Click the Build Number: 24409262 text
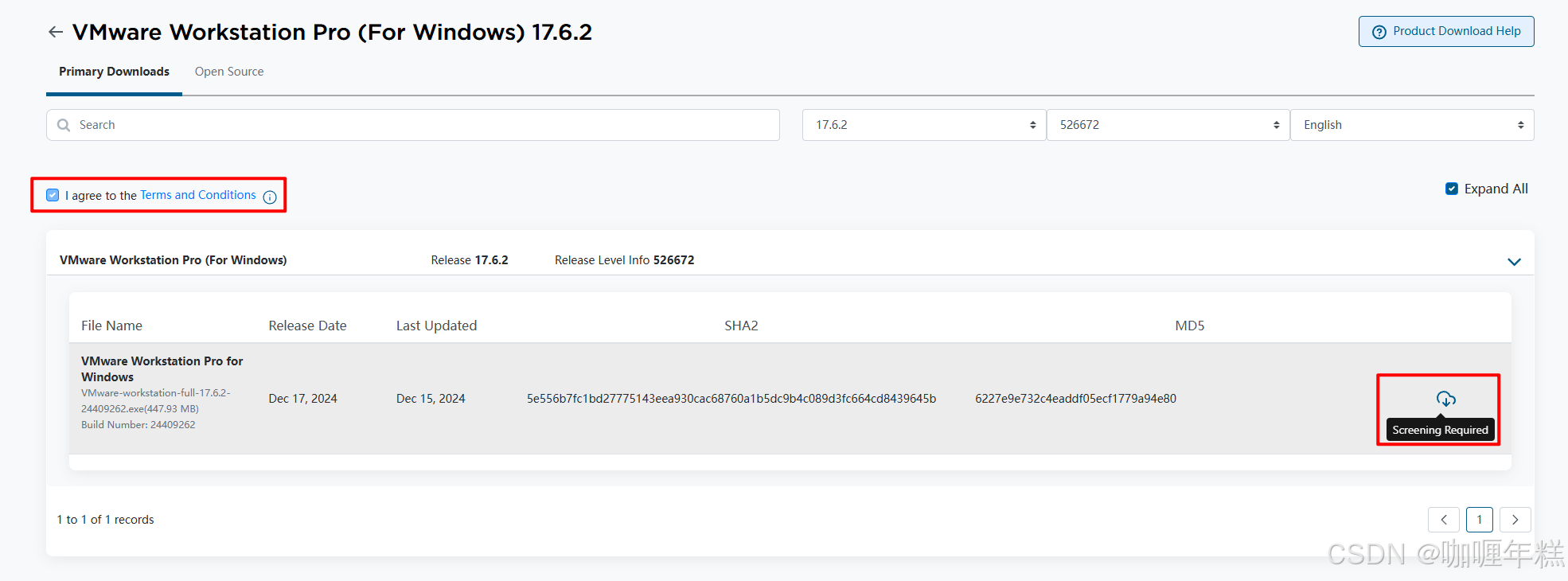Image resolution: width=1568 pixels, height=581 pixels. [138, 425]
